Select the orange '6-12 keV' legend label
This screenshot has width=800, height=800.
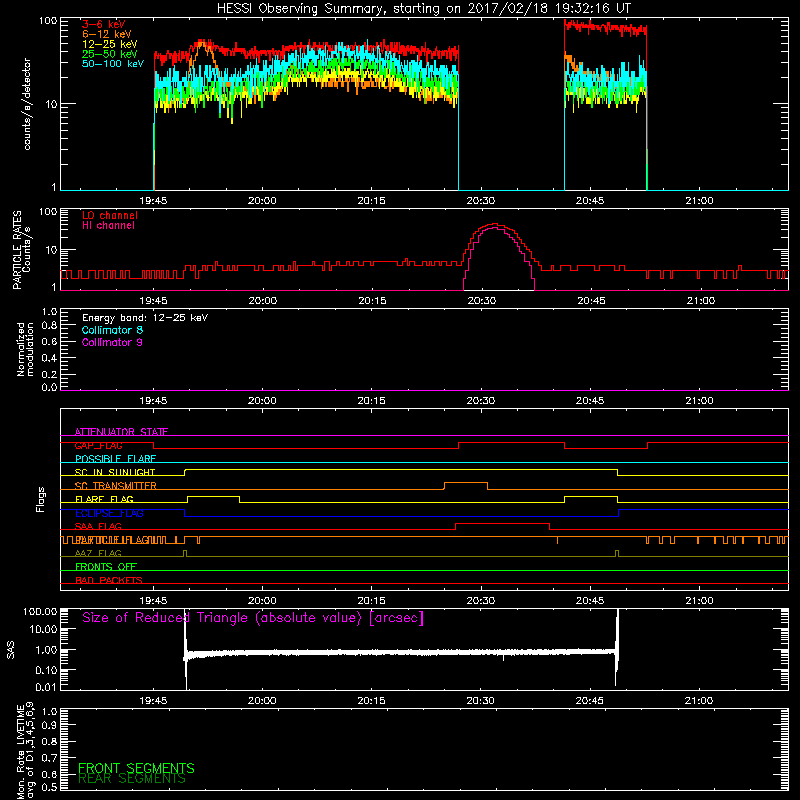pos(107,34)
